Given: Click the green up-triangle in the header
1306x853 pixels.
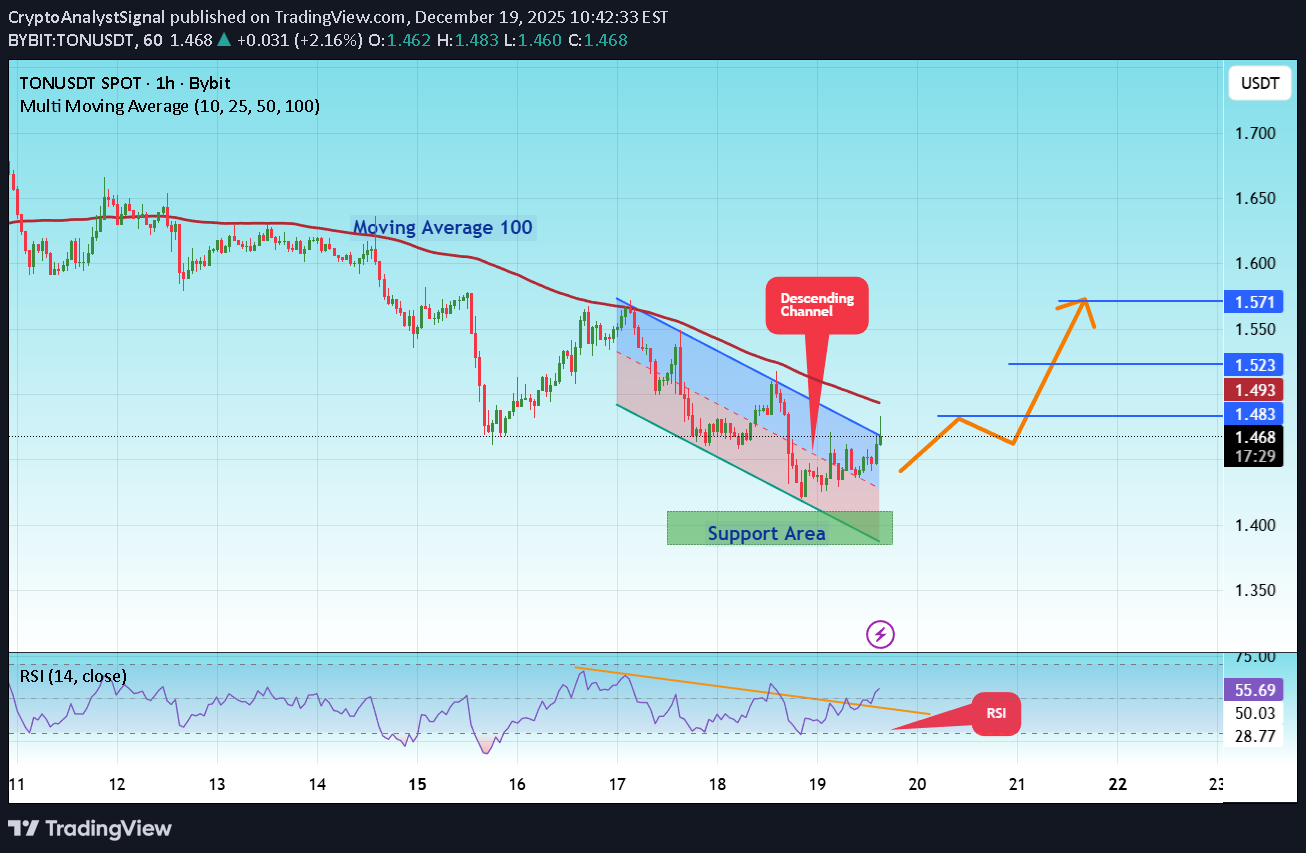Looking at the screenshot, I should point(225,38).
